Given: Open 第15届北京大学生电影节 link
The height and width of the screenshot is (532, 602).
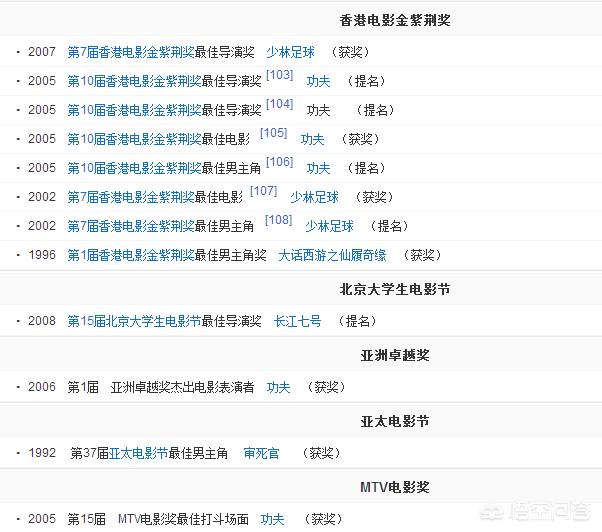Looking at the screenshot, I should coord(134,321).
